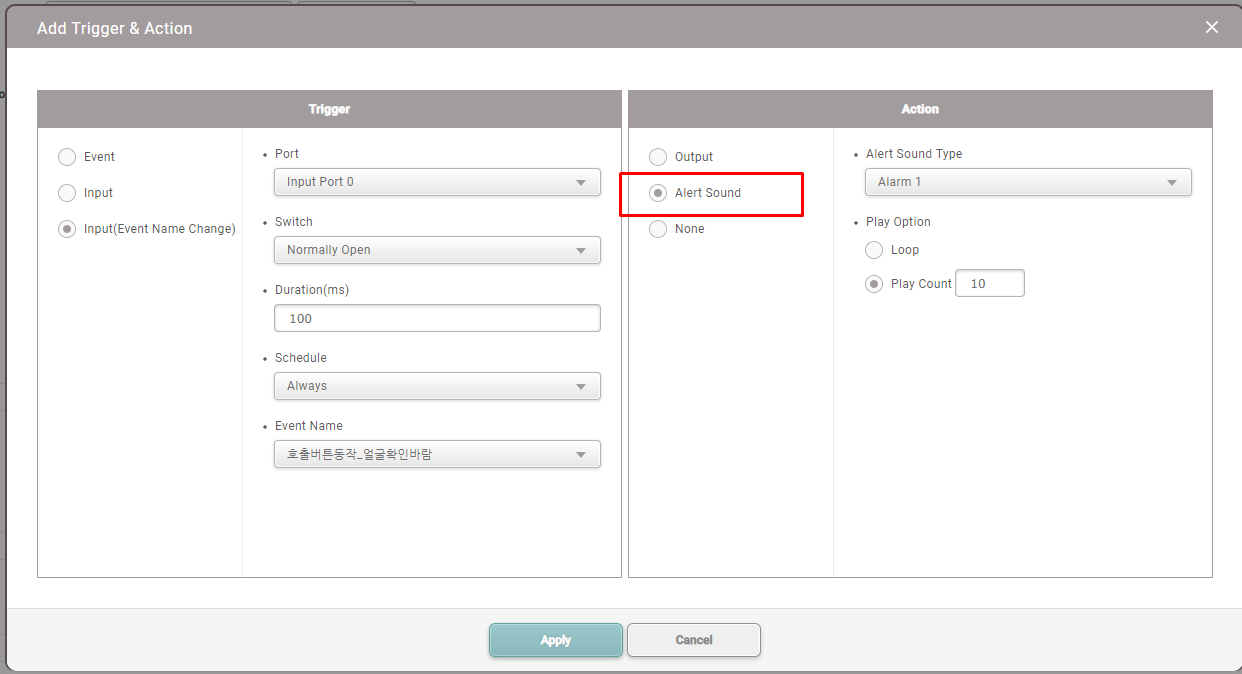Click the Cancel button
This screenshot has width=1242, height=674.
coord(693,640)
